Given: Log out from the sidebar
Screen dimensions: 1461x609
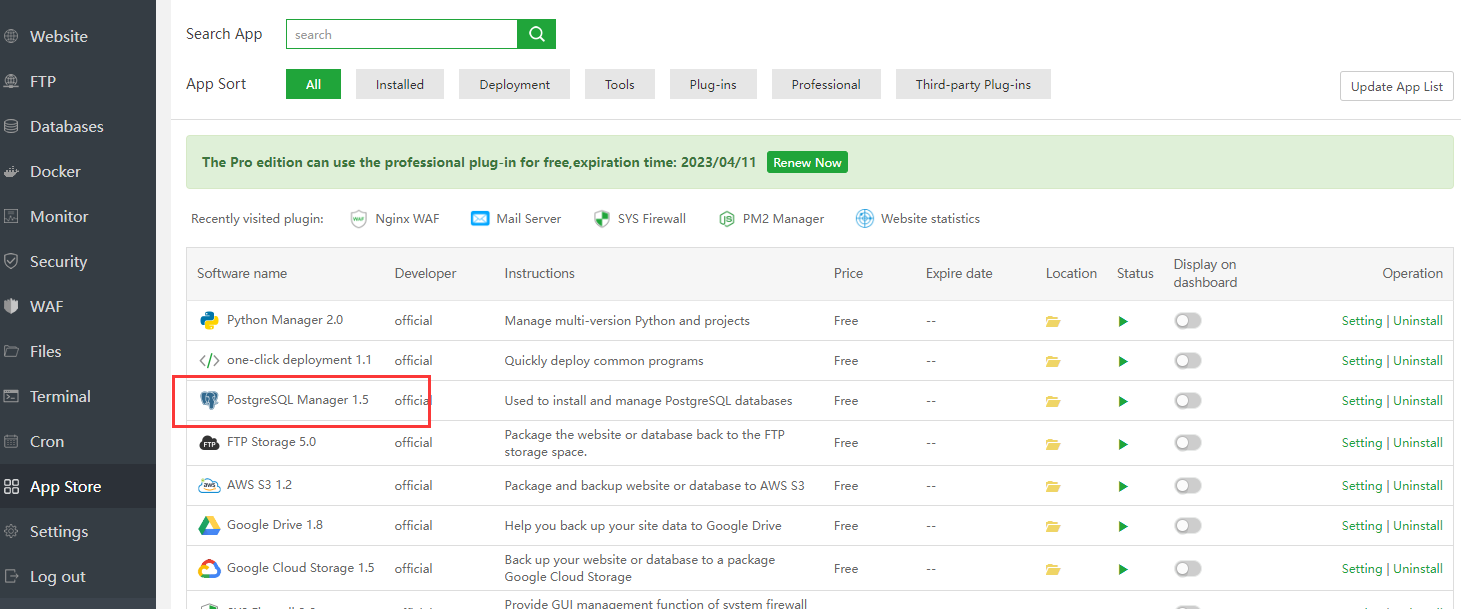Looking at the screenshot, I should point(78,576).
